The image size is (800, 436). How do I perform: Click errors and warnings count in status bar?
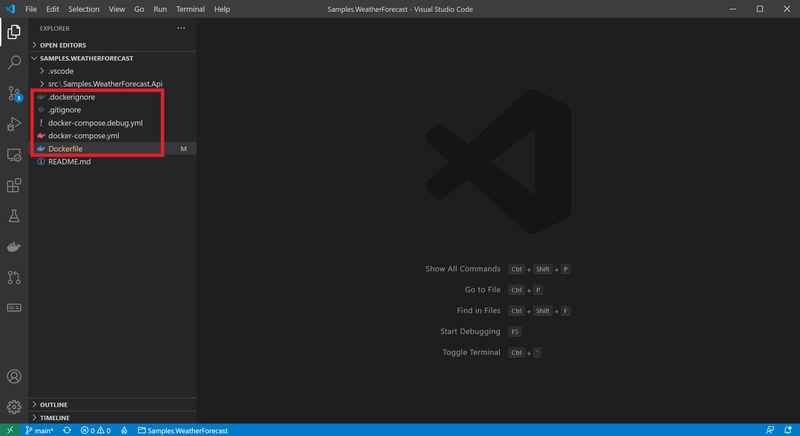coord(95,430)
